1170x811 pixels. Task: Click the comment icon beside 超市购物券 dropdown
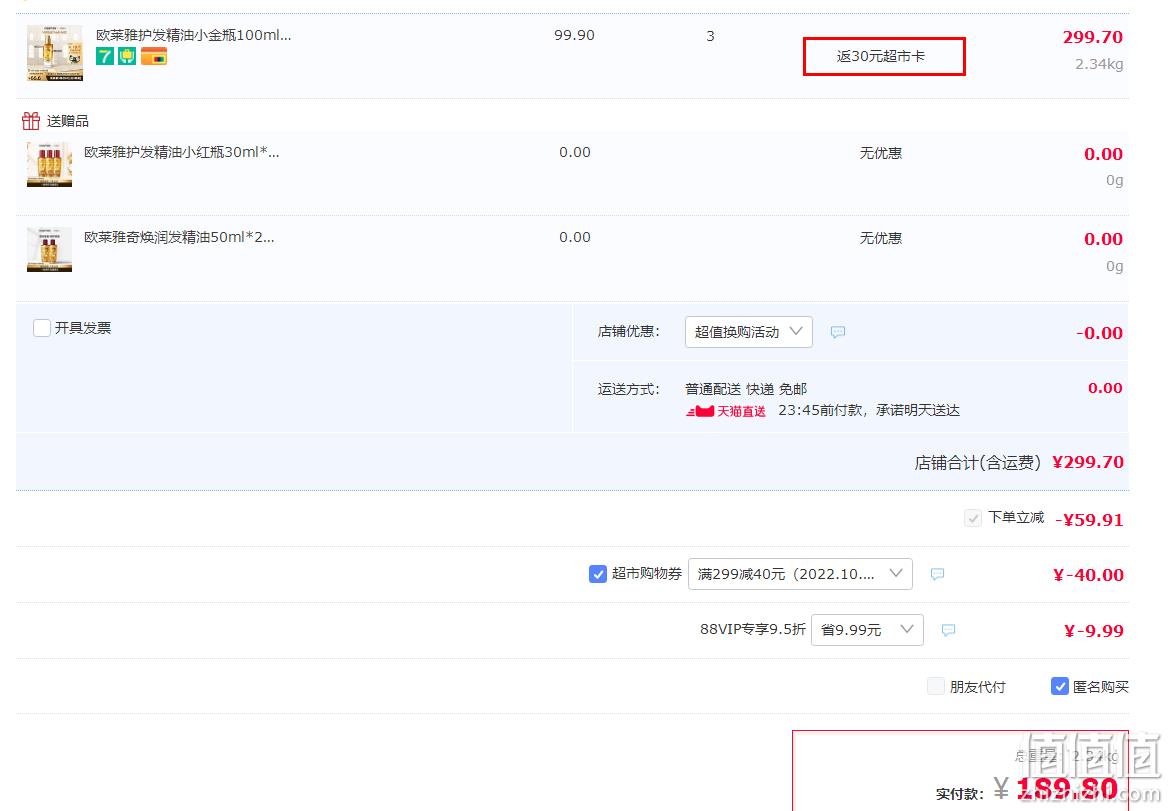(x=938, y=574)
